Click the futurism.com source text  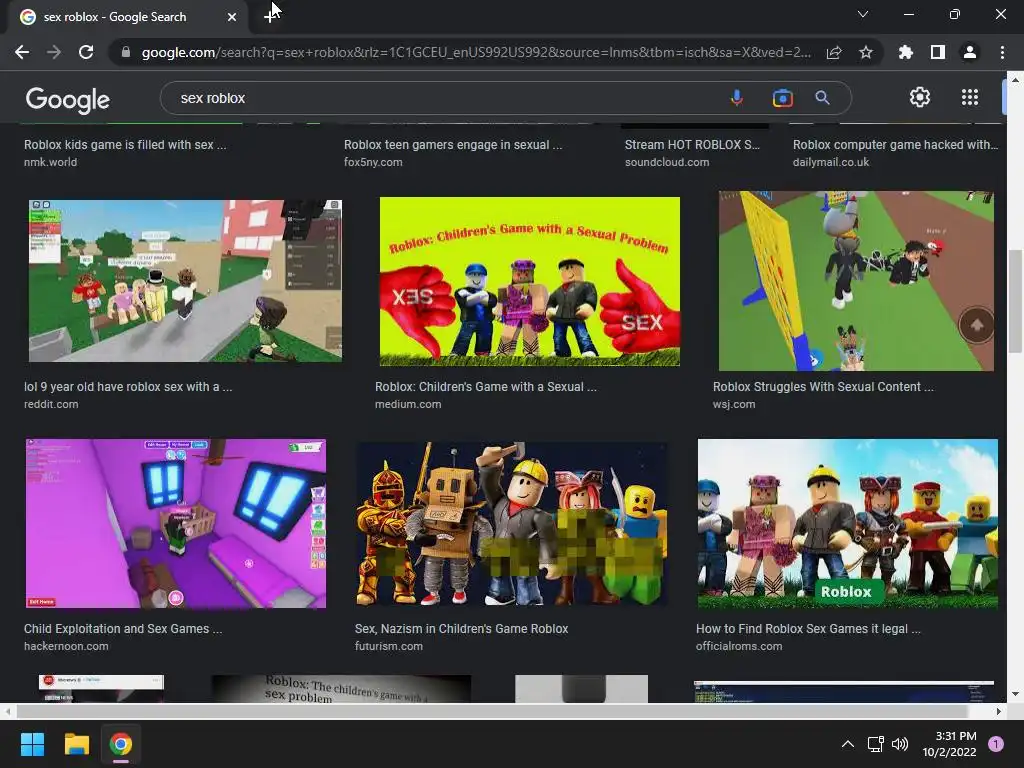(x=389, y=647)
